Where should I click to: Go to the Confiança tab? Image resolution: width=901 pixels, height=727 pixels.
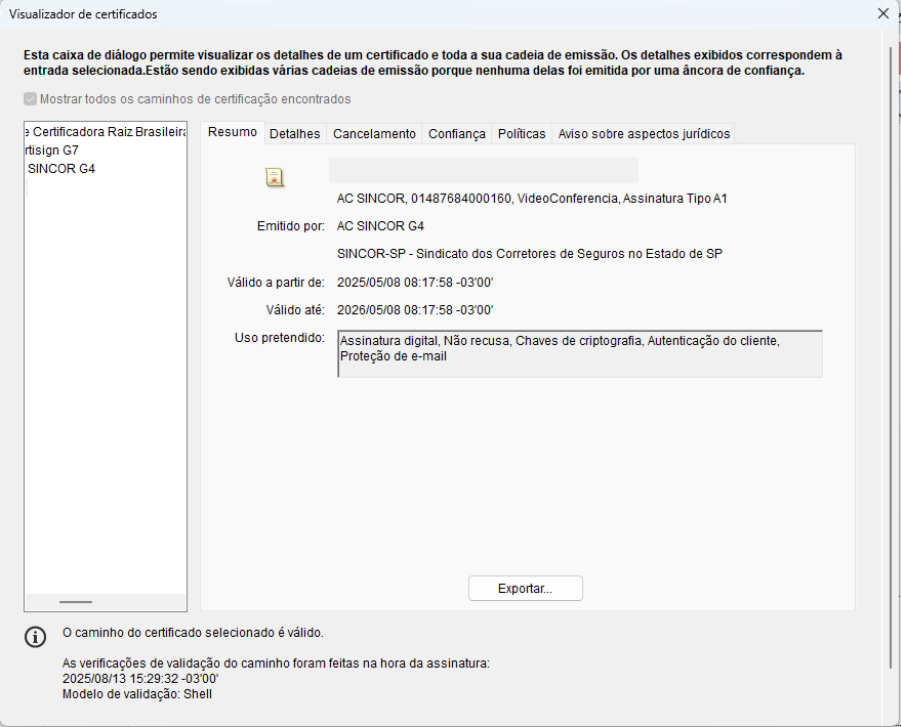pos(457,134)
